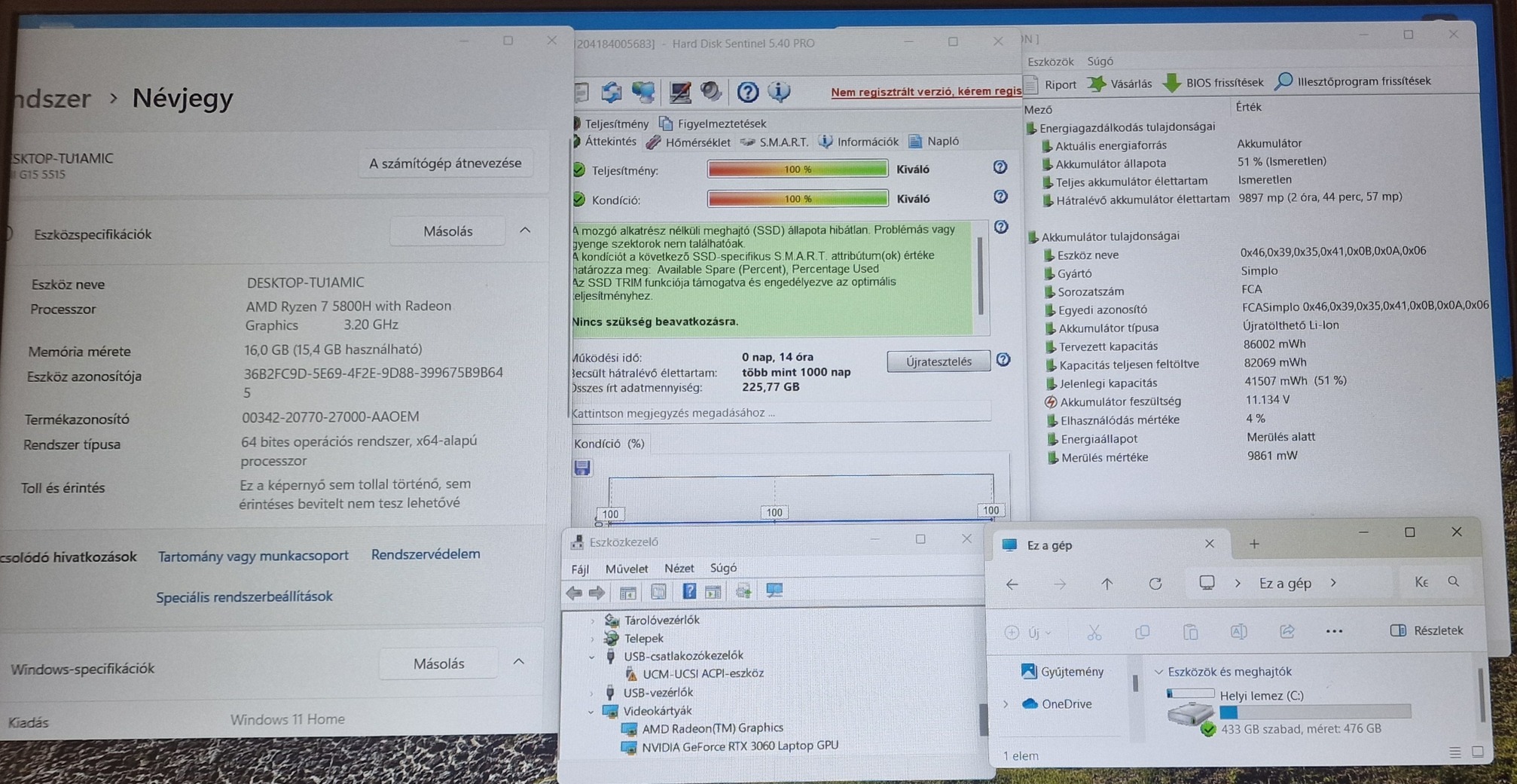The width and height of the screenshot is (1517, 784).
Task: Click the up arrow icon in Ez a gép window
Action: coord(1106,584)
